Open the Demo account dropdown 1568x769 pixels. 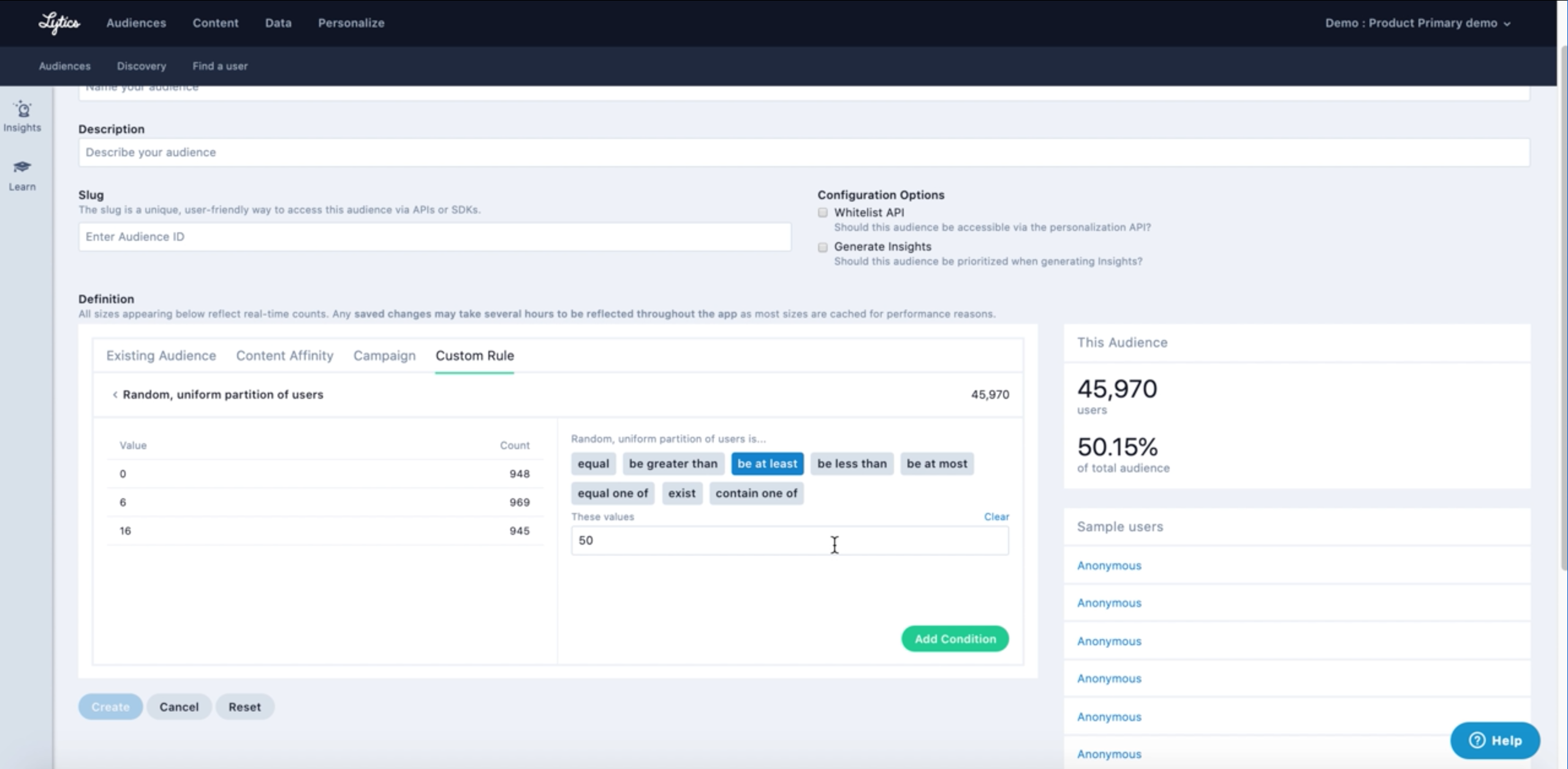1417,23
